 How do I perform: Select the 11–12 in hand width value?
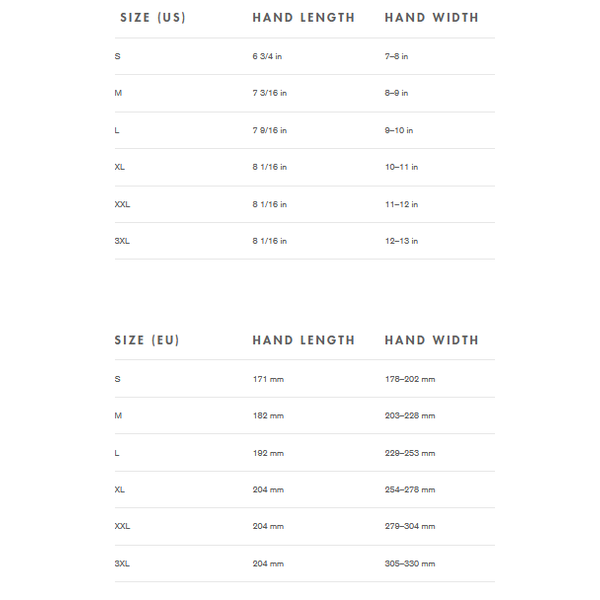click(401, 204)
